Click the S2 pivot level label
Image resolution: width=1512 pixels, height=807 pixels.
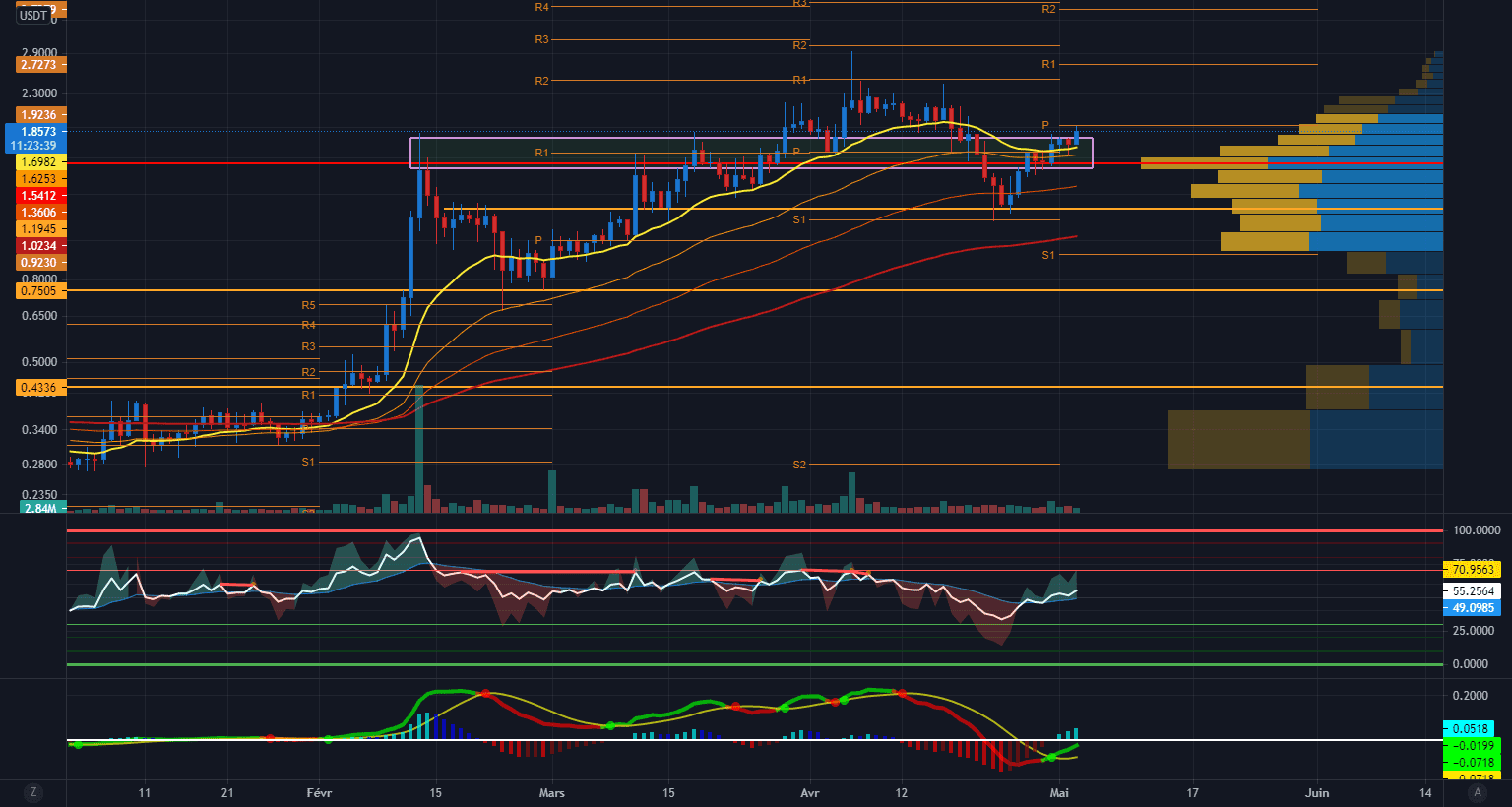[x=799, y=465]
